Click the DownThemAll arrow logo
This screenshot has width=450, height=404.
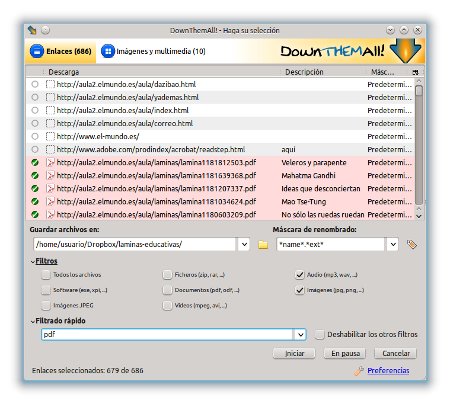click(405, 51)
